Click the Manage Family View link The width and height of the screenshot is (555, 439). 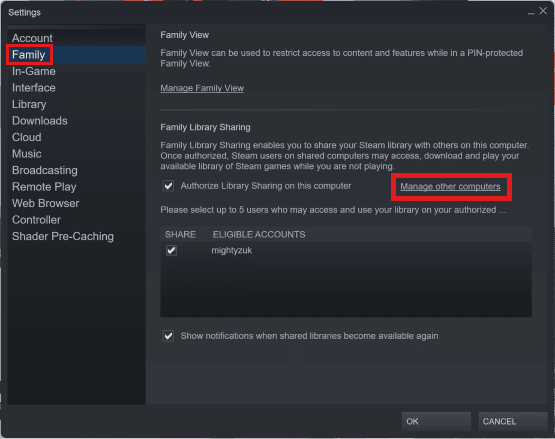pyautogui.click(x=202, y=88)
